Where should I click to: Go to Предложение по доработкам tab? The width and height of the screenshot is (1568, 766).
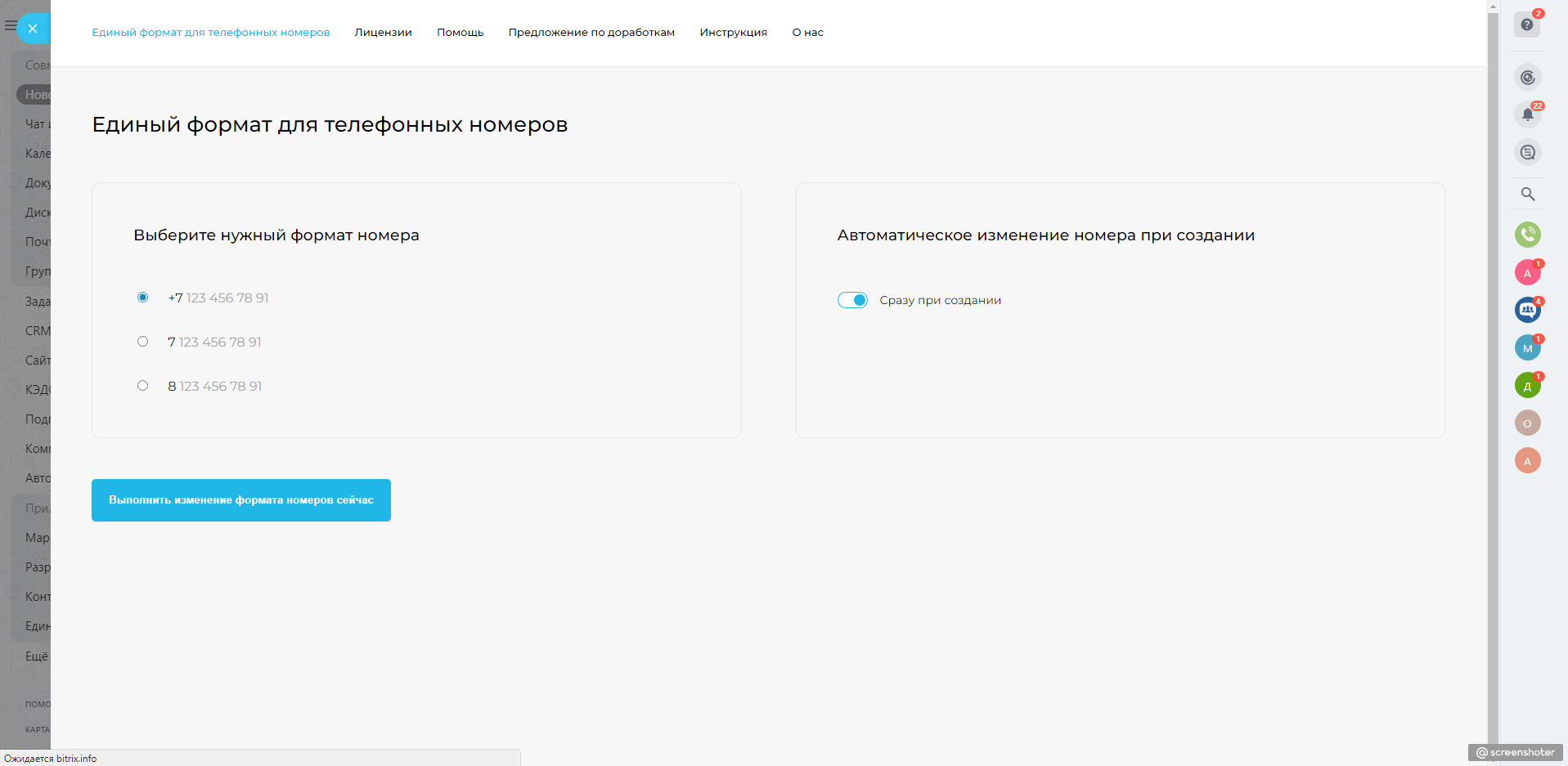[591, 33]
